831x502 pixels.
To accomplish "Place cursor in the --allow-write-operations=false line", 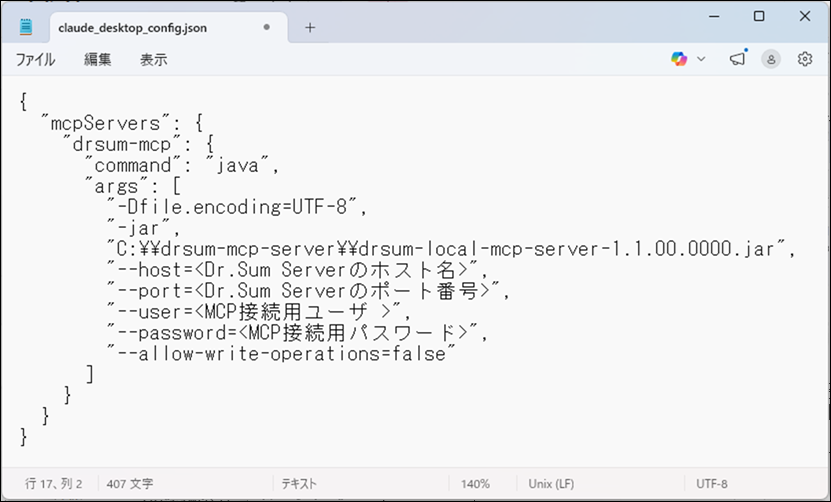I will pos(281,354).
